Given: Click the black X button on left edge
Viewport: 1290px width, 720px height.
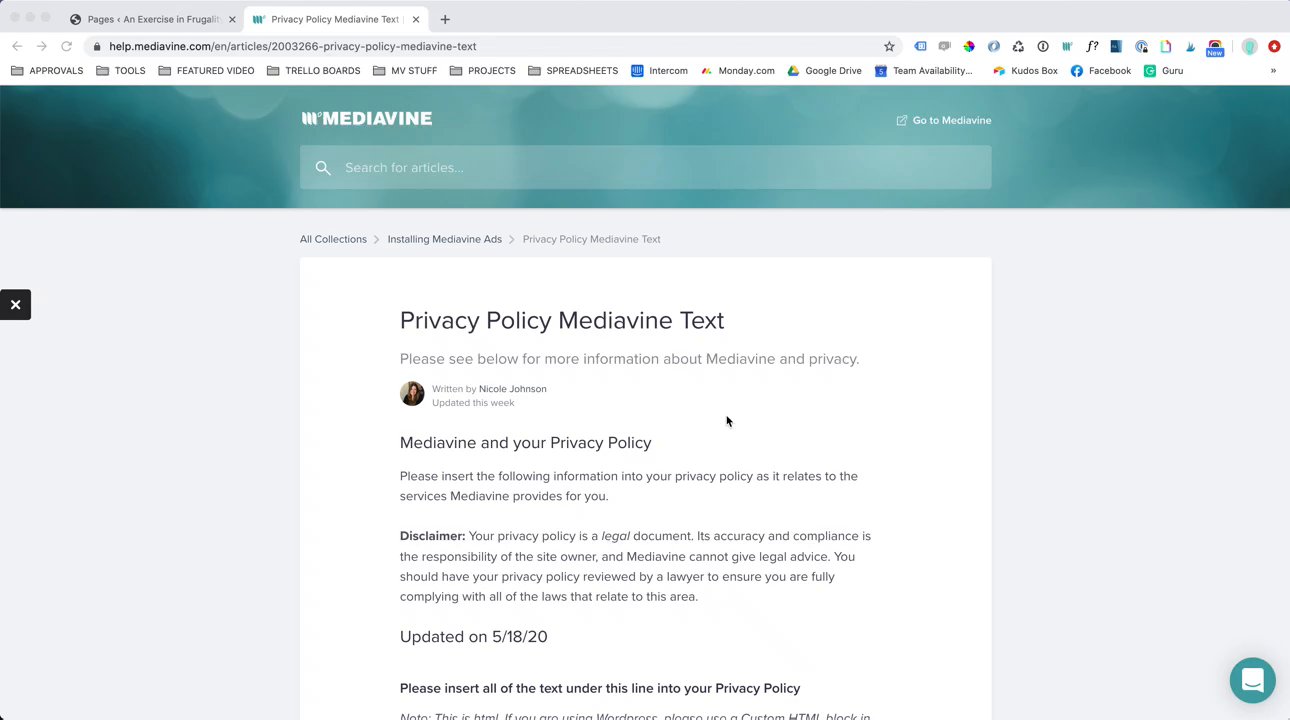Looking at the screenshot, I should 15,305.
